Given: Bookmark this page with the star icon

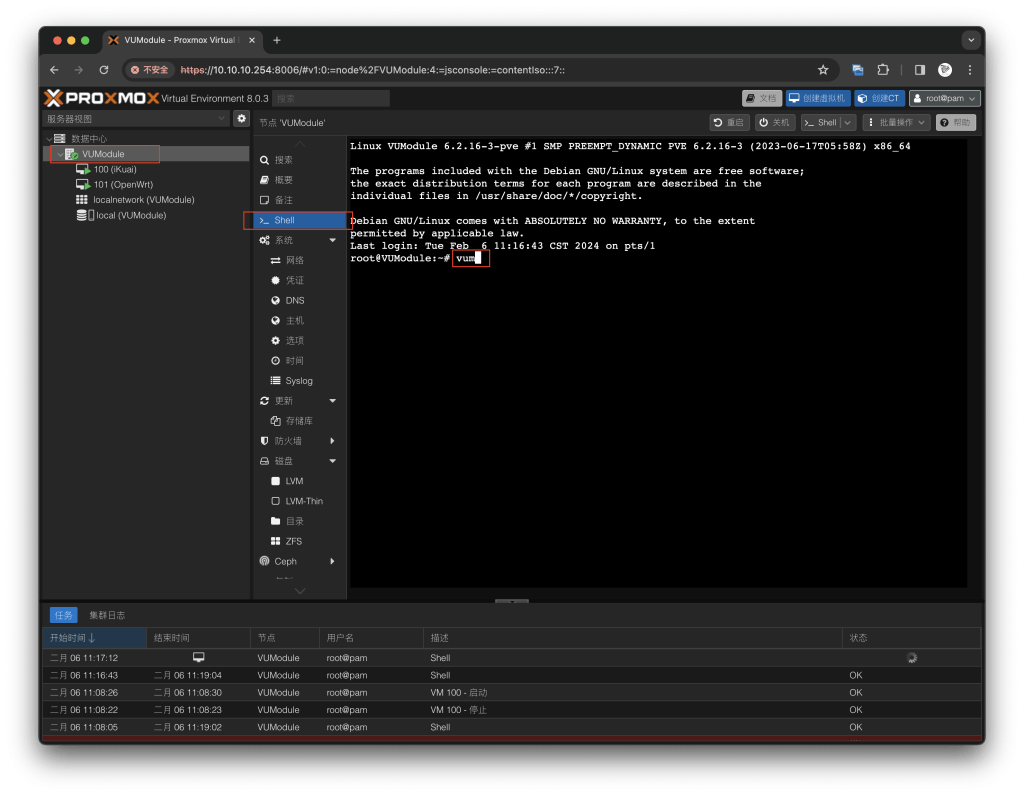Looking at the screenshot, I should tap(823, 70).
